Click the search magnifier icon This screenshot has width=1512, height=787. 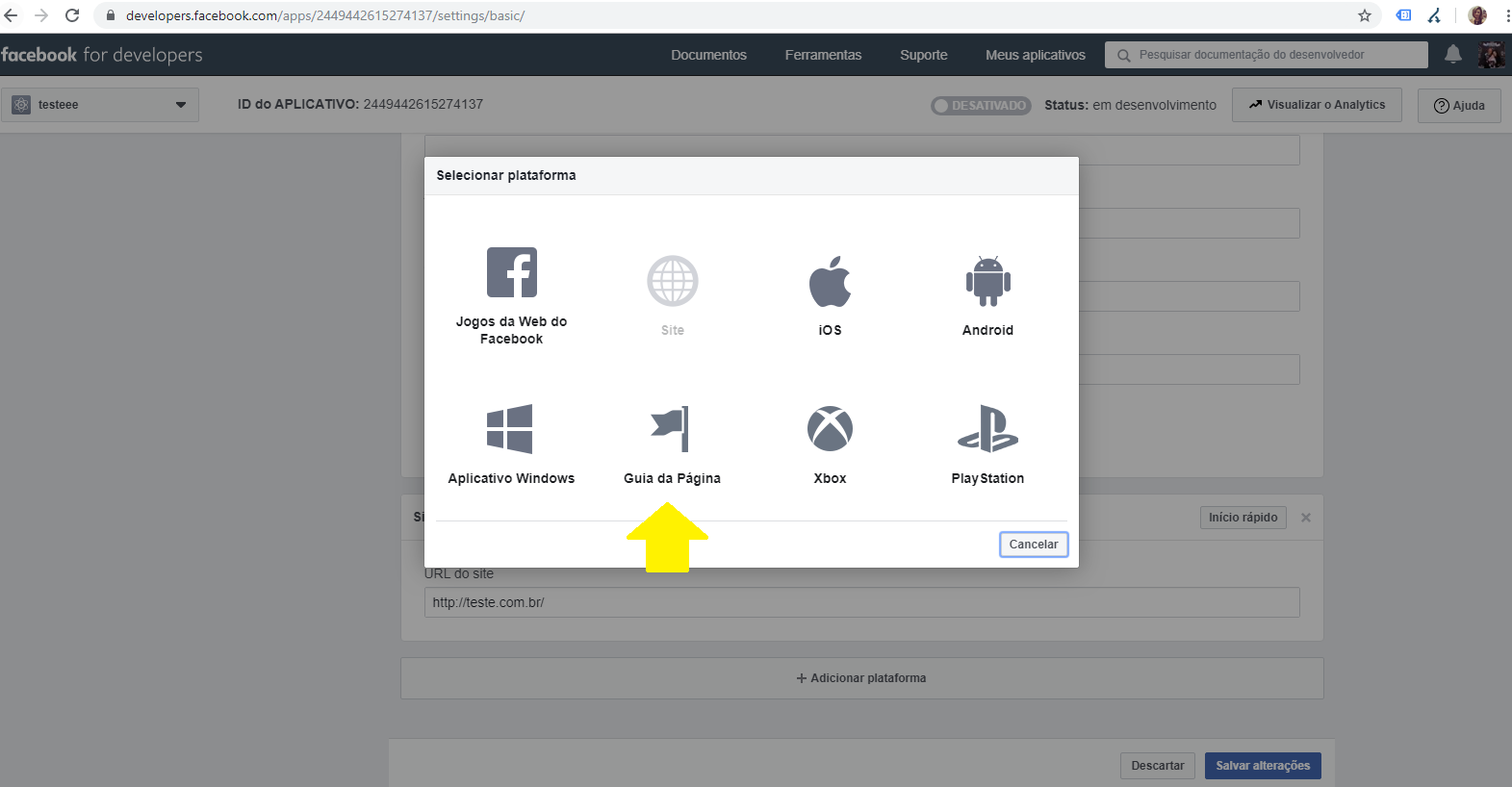1123,56
